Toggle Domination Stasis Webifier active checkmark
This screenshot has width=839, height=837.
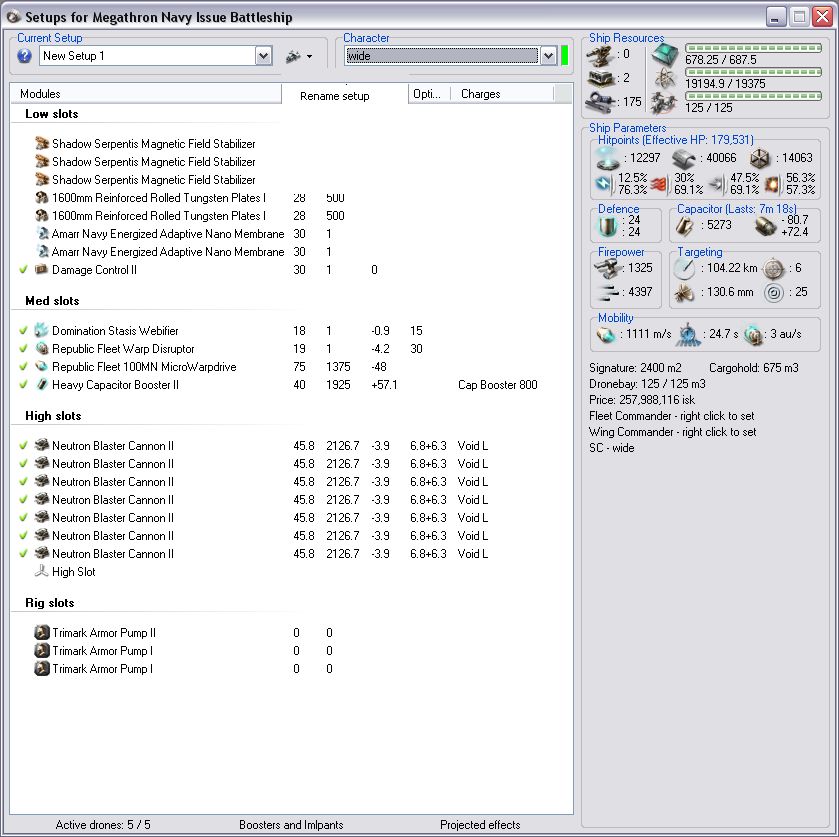(x=23, y=330)
